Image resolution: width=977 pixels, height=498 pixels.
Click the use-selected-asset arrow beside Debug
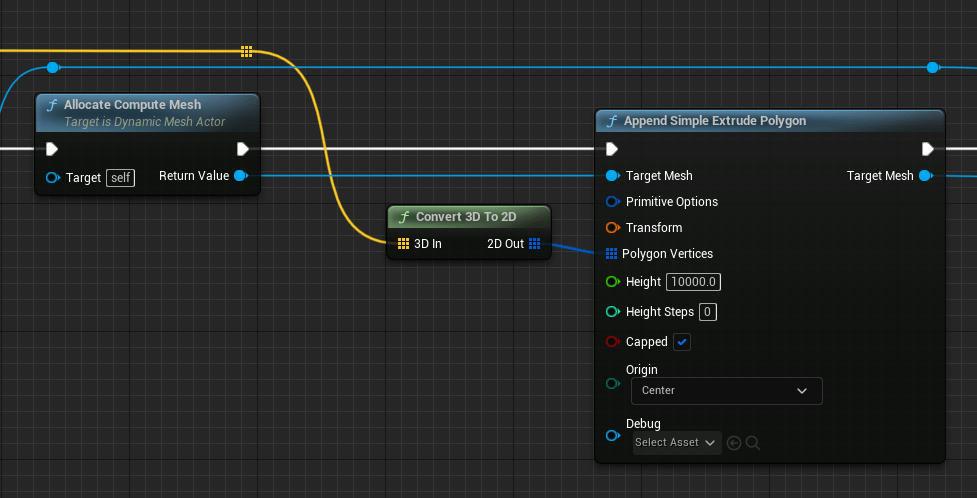click(734, 443)
